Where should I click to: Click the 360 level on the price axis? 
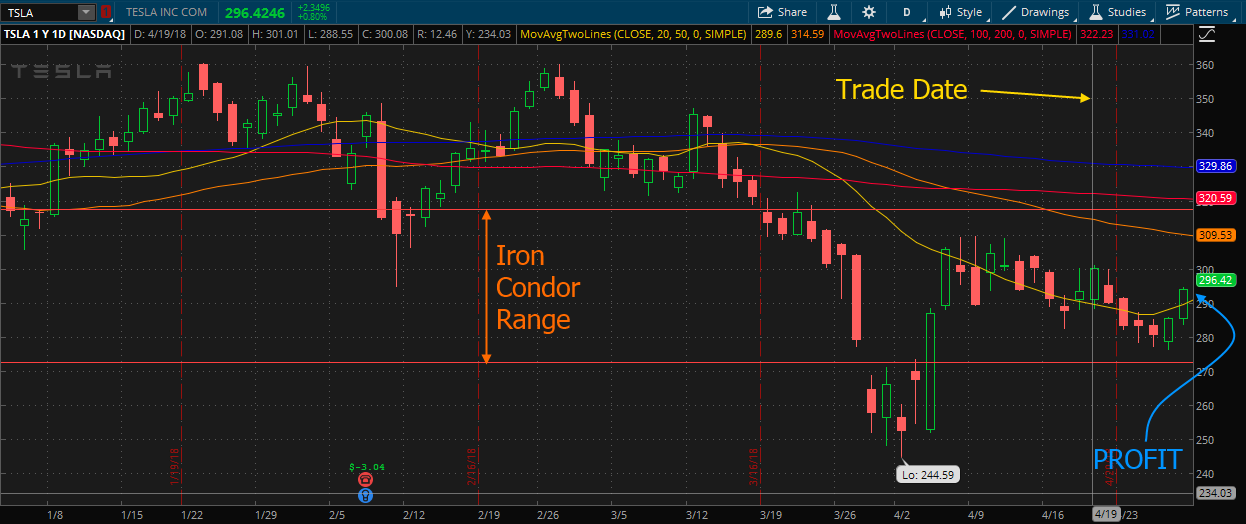1205,65
